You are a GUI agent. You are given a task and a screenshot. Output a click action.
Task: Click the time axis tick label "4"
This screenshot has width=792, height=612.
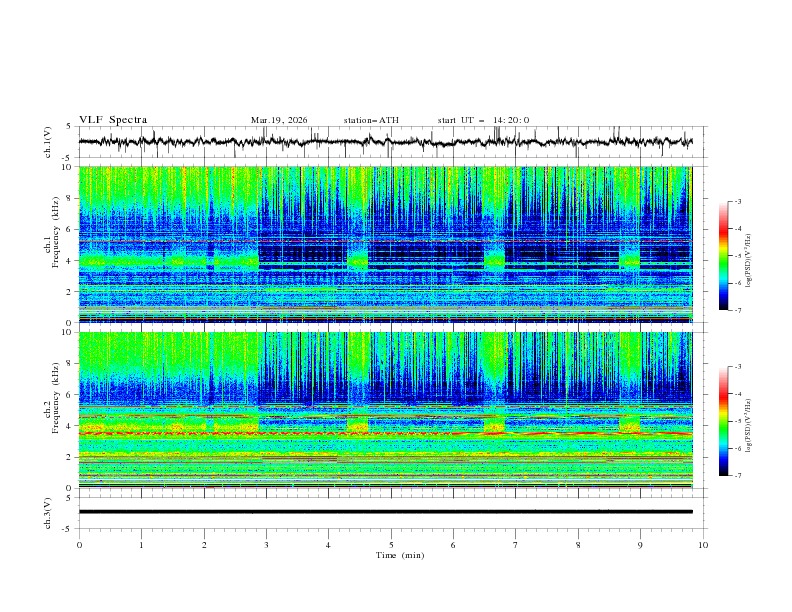point(328,545)
